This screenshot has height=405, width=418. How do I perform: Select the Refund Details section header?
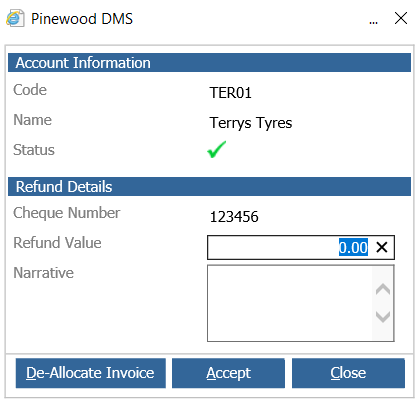(x=209, y=186)
